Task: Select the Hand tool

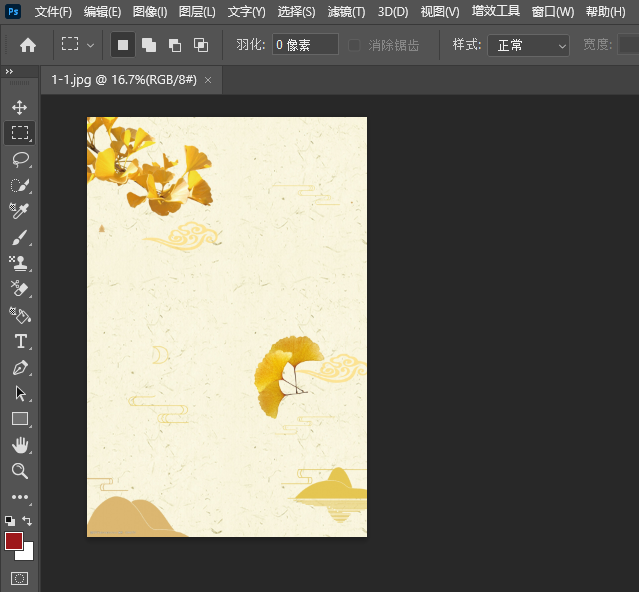Action: [20, 445]
